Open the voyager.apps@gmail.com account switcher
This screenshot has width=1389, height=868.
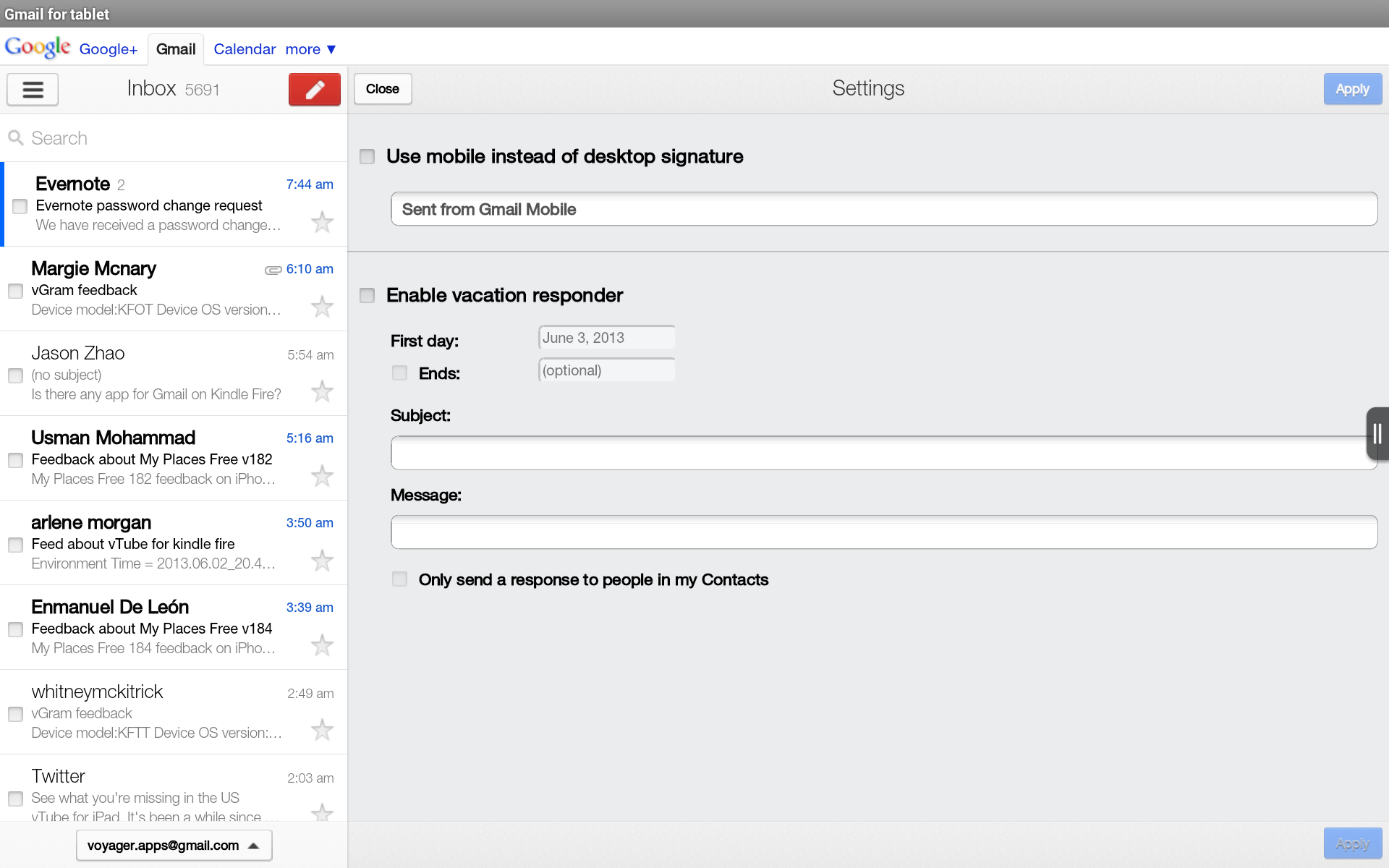click(x=174, y=845)
